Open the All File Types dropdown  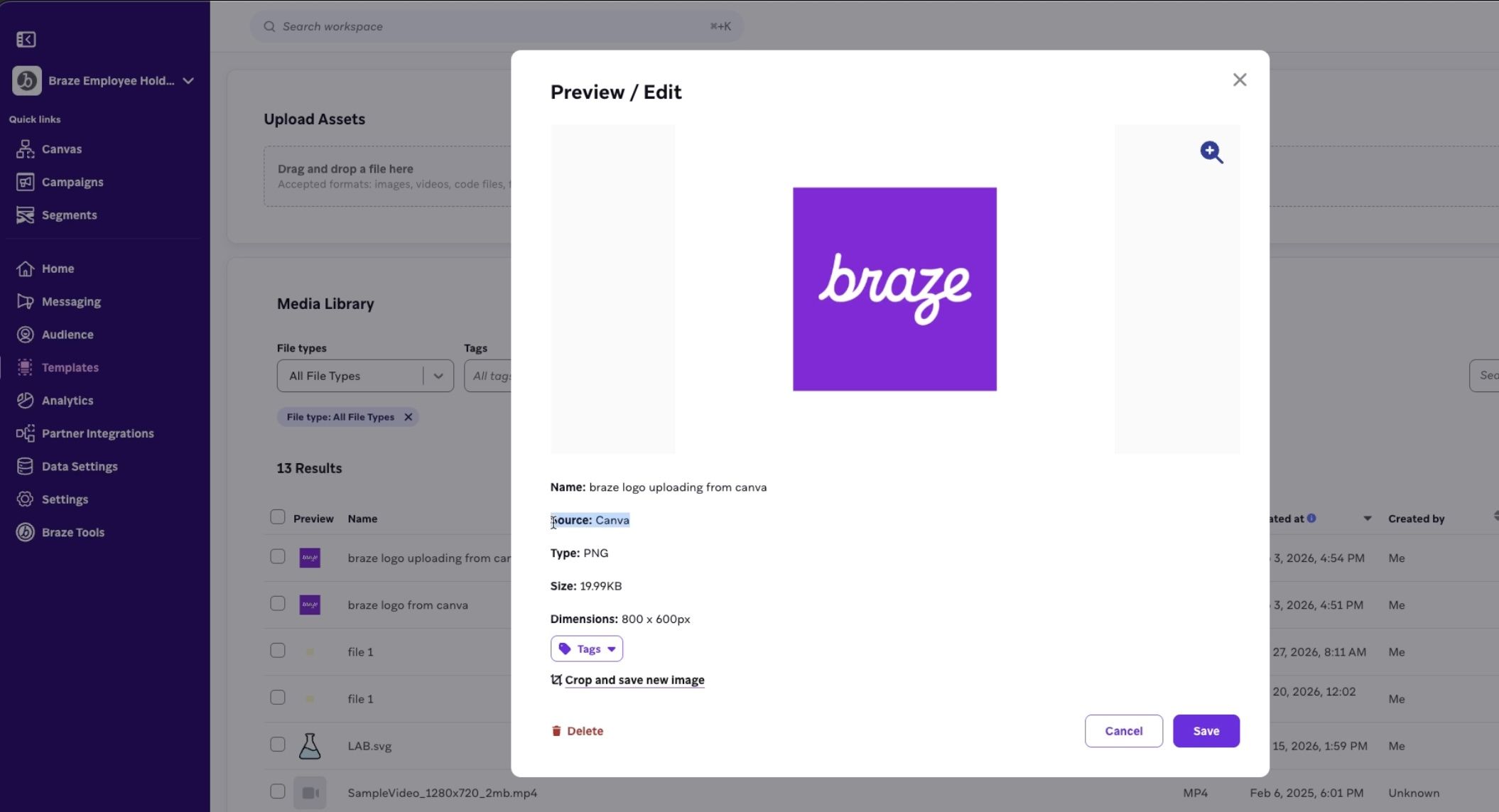click(364, 375)
